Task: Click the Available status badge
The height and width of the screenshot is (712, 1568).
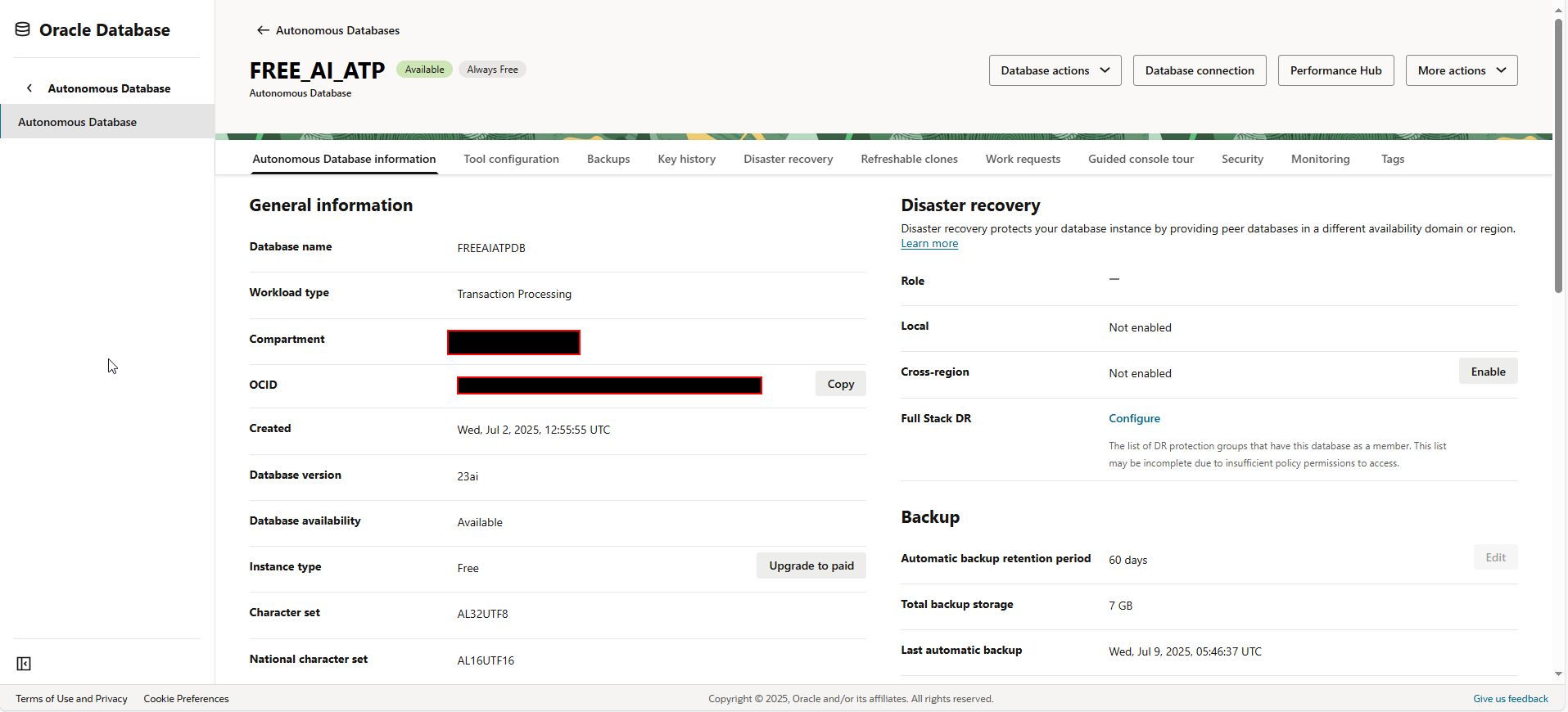Action: [424, 70]
